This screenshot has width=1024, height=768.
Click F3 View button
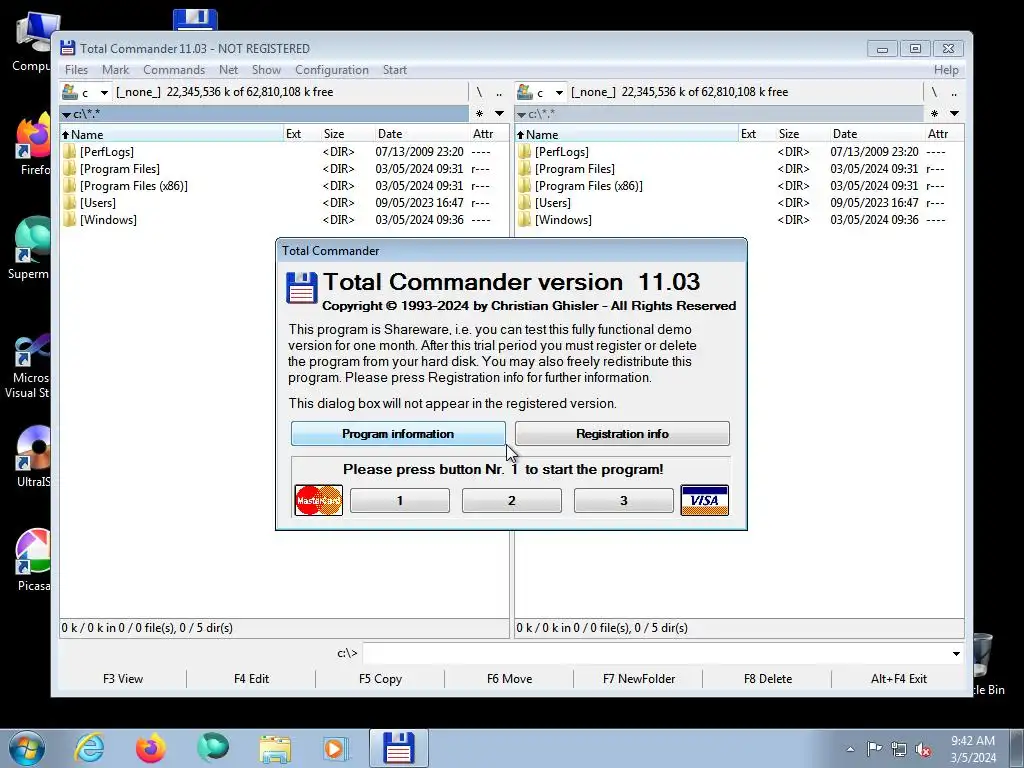pos(123,679)
